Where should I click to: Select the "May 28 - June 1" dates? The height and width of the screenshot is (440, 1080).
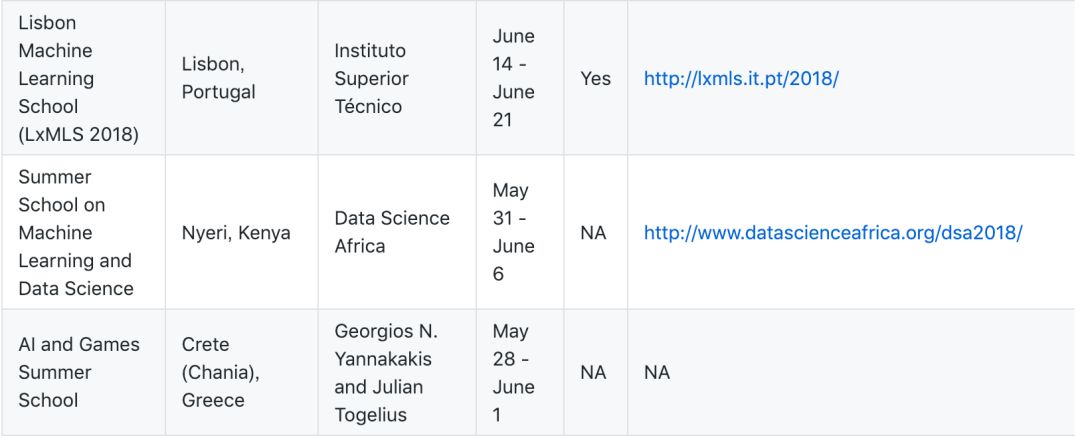coord(514,372)
